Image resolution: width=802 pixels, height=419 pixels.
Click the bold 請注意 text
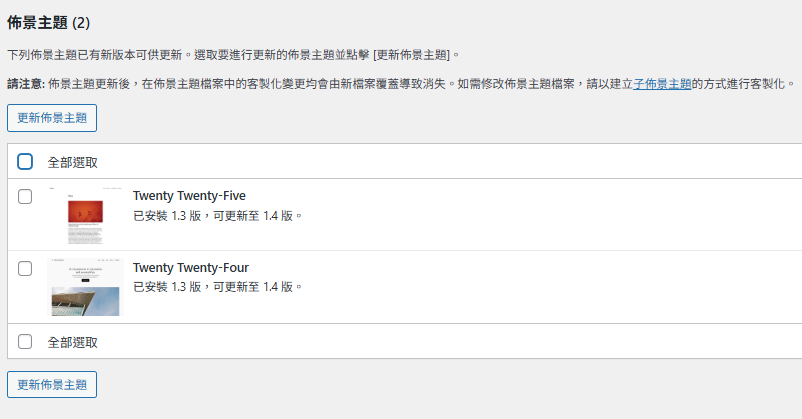25,84
